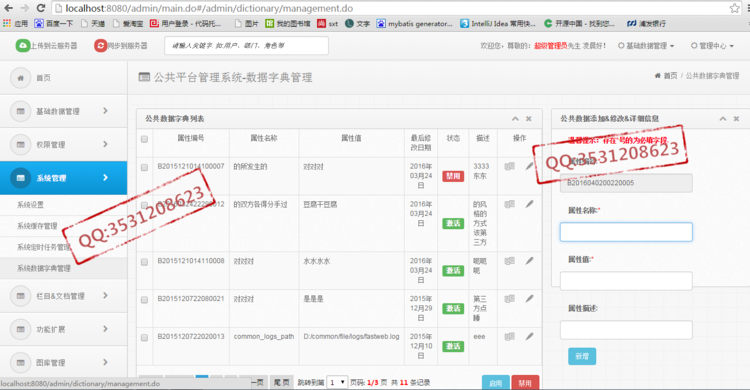Click pencil edit icon for 豆腐干豆腐 row
This screenshot has height=390, width=750.
click(529, 204)
